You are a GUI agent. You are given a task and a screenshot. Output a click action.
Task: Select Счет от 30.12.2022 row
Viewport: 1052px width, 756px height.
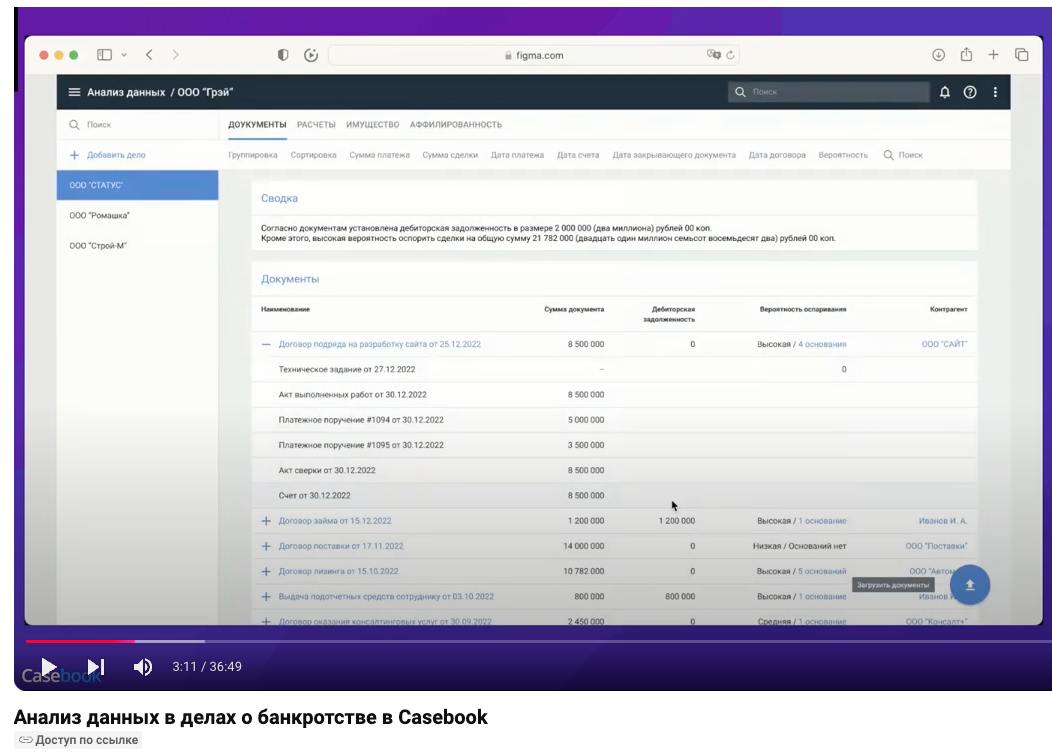coord(614,496)
